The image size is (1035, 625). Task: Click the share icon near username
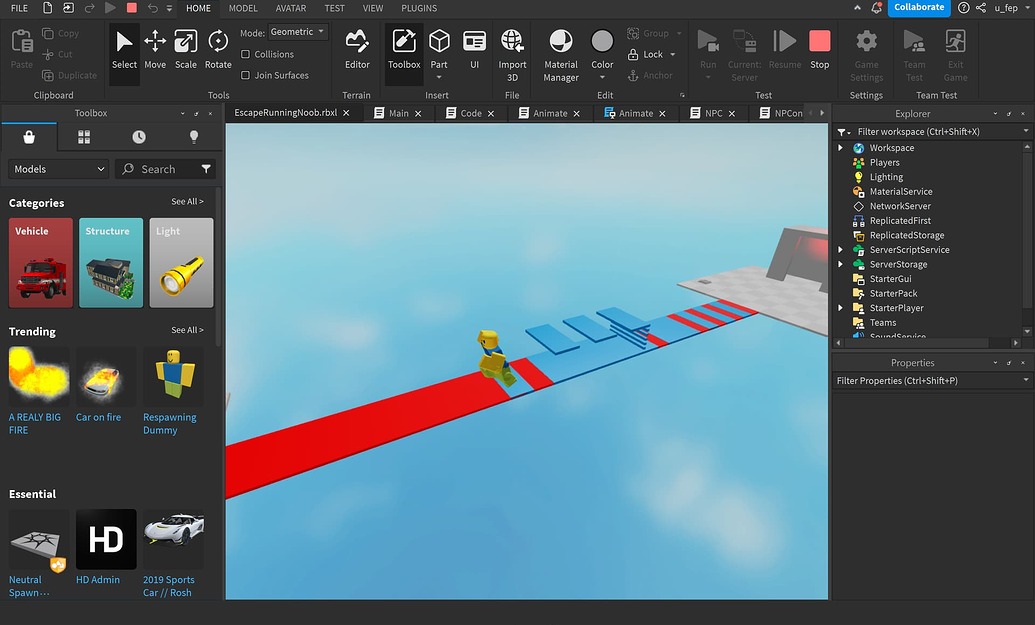(x=981, y=8)
